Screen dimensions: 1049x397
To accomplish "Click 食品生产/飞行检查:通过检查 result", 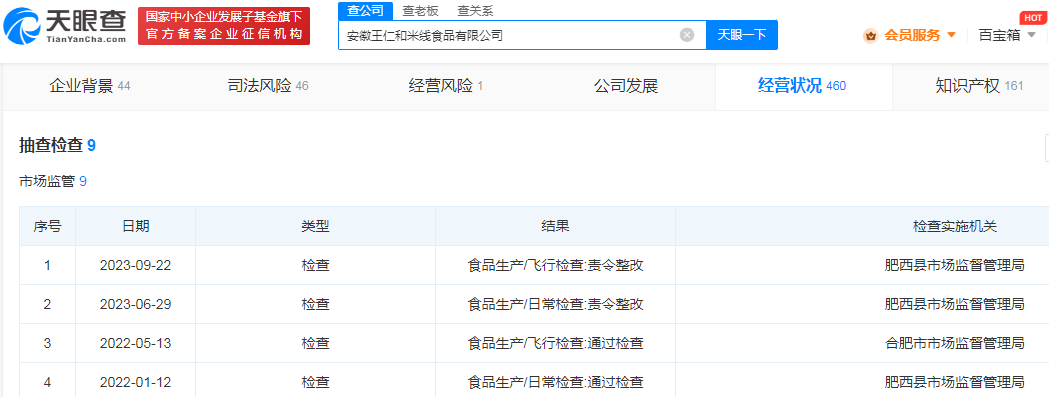I will (x=555, y=343).
